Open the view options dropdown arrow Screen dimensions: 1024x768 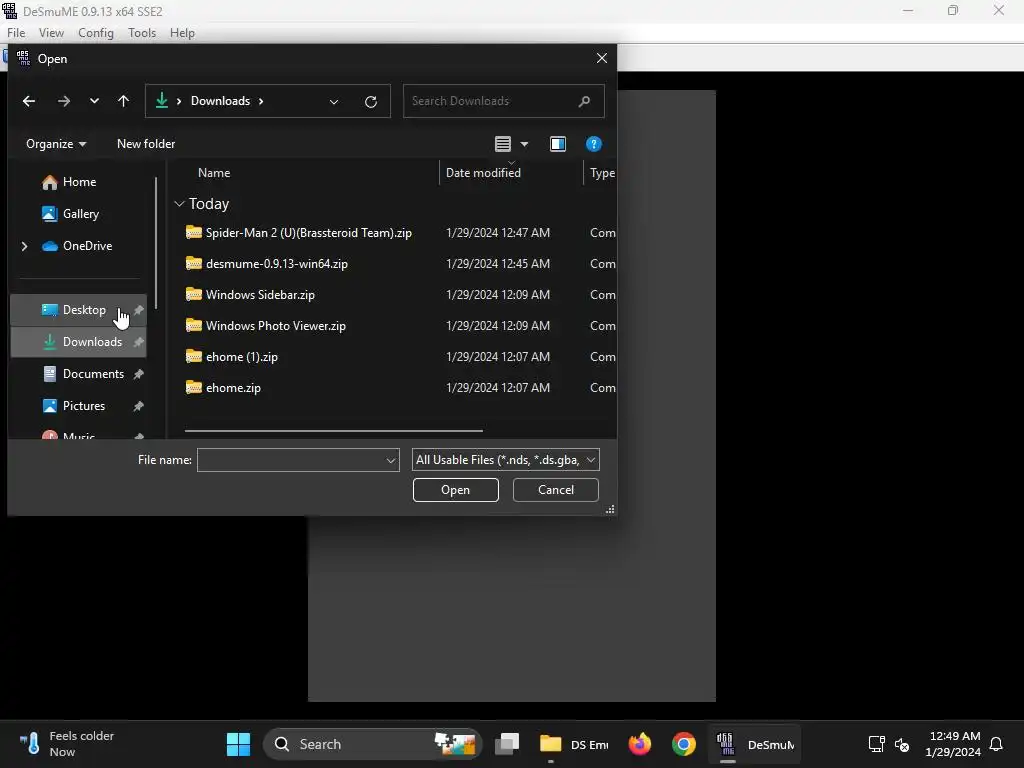[524, 144]
